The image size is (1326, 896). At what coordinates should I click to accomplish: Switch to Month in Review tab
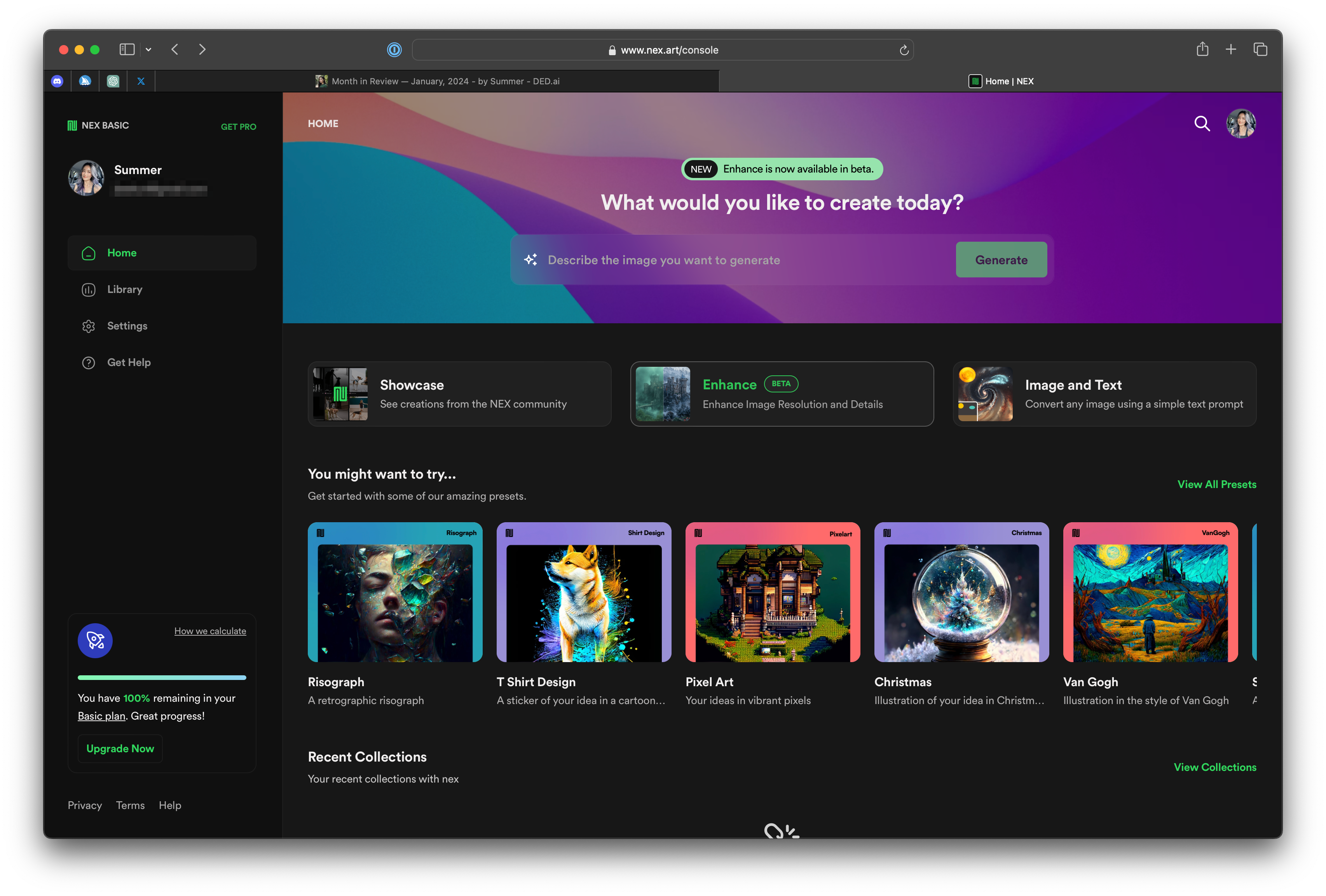pos(438,81)
